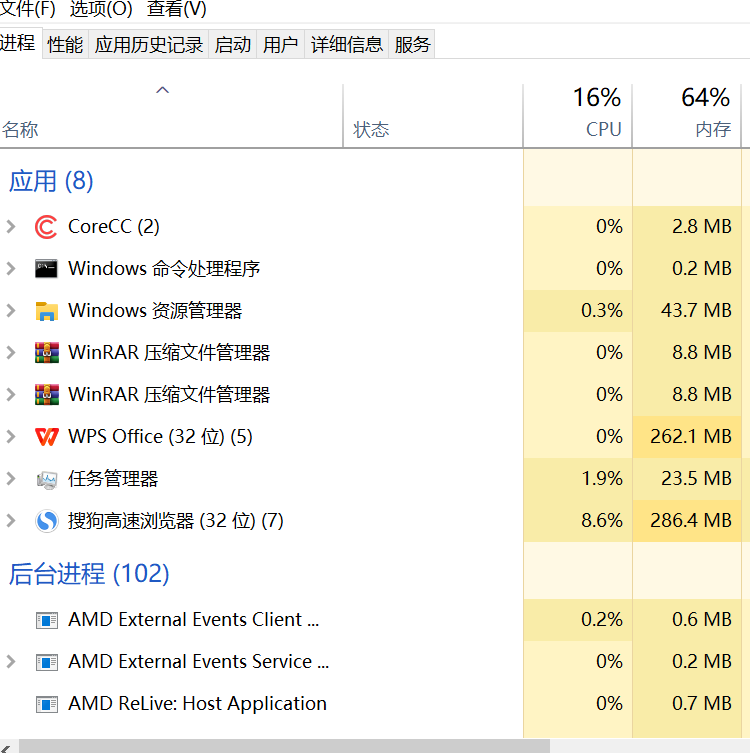Image resolution: width=750 pixels, height=753 pixels.
Task: Sort by the 名称 column header
Action: pyautogui.click(x=171, y=115)
